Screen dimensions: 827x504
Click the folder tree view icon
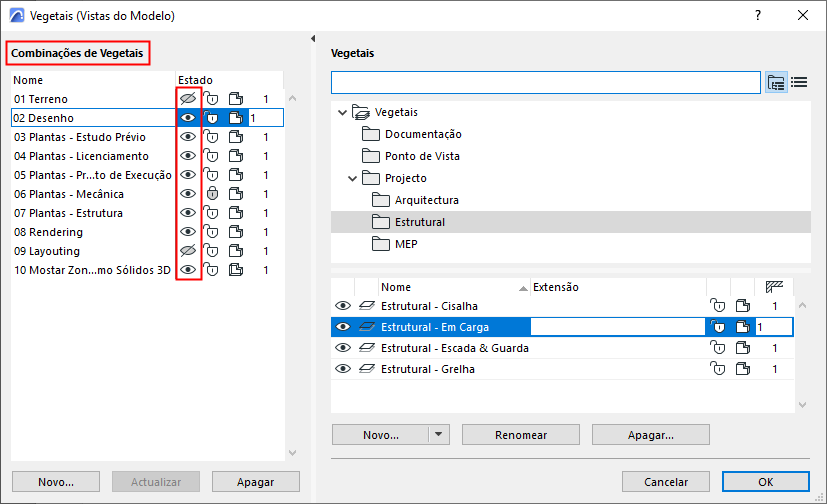pos(777,82)
